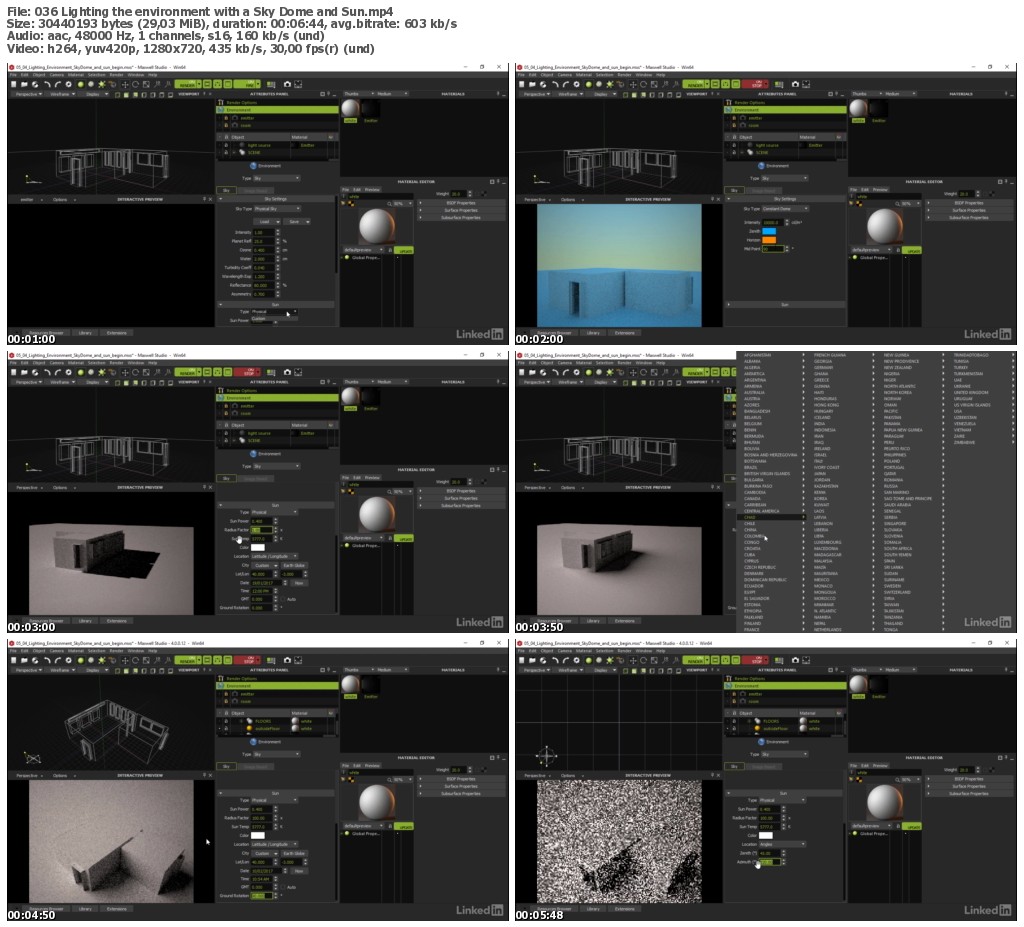Open the Extensions tab in the 00:04:50 frame
This screenshot has height=927, width=1024.
tap(117, 909)
